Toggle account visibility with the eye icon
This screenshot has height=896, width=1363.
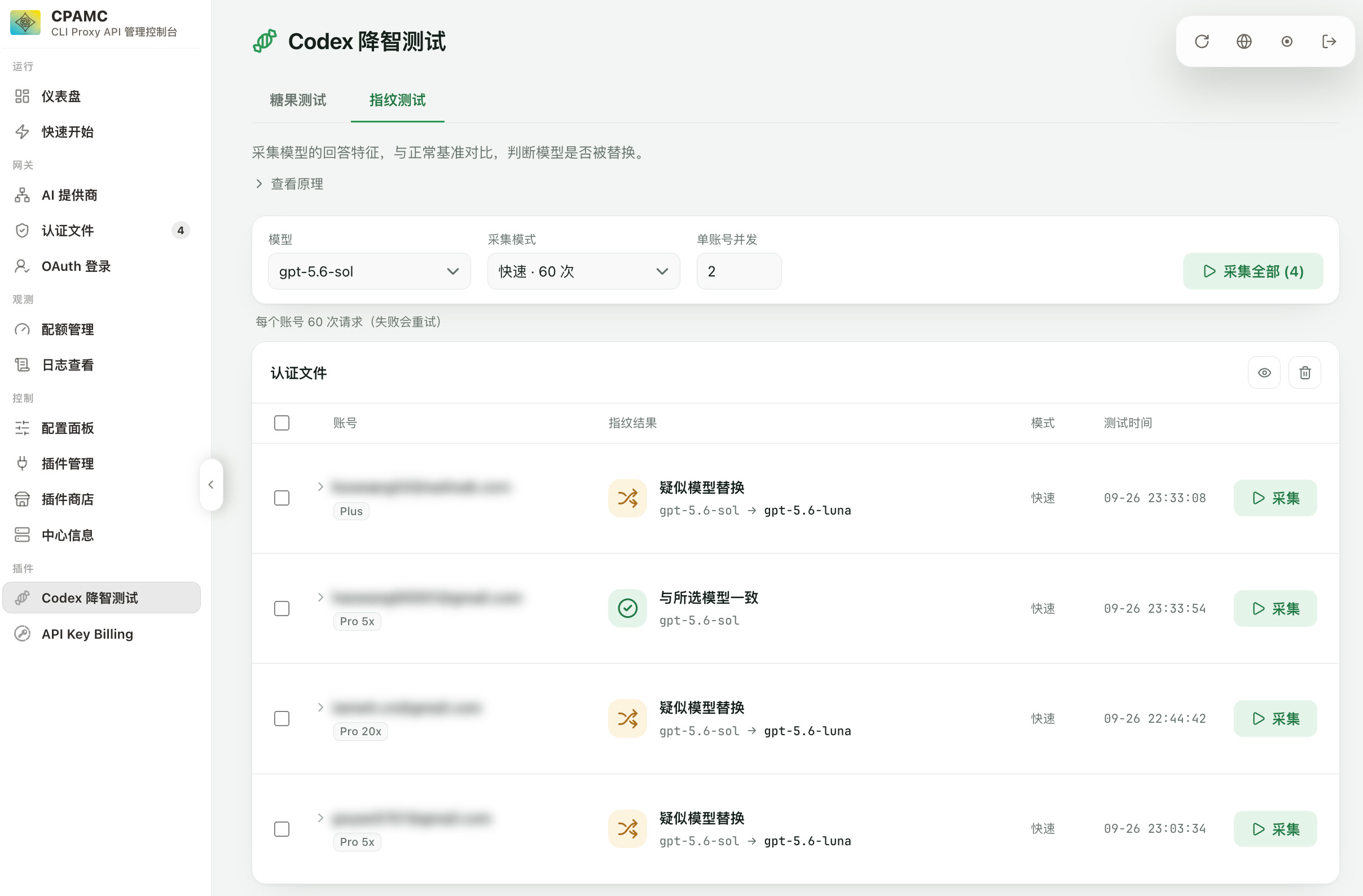[x=1264, y=373]
